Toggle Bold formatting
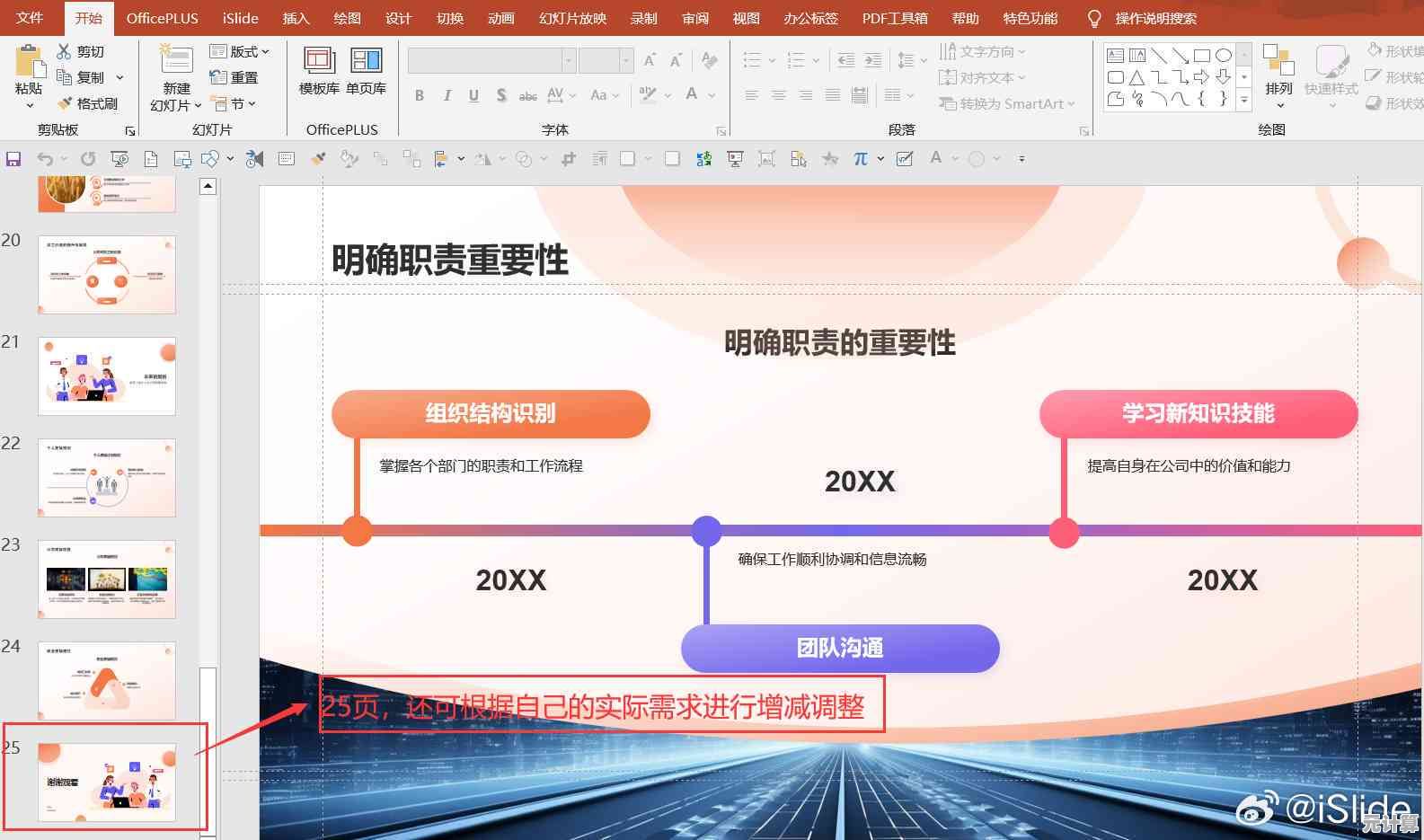Image resolution: width=1424 pixels, height=840 pixels. (x=420, y=95)
